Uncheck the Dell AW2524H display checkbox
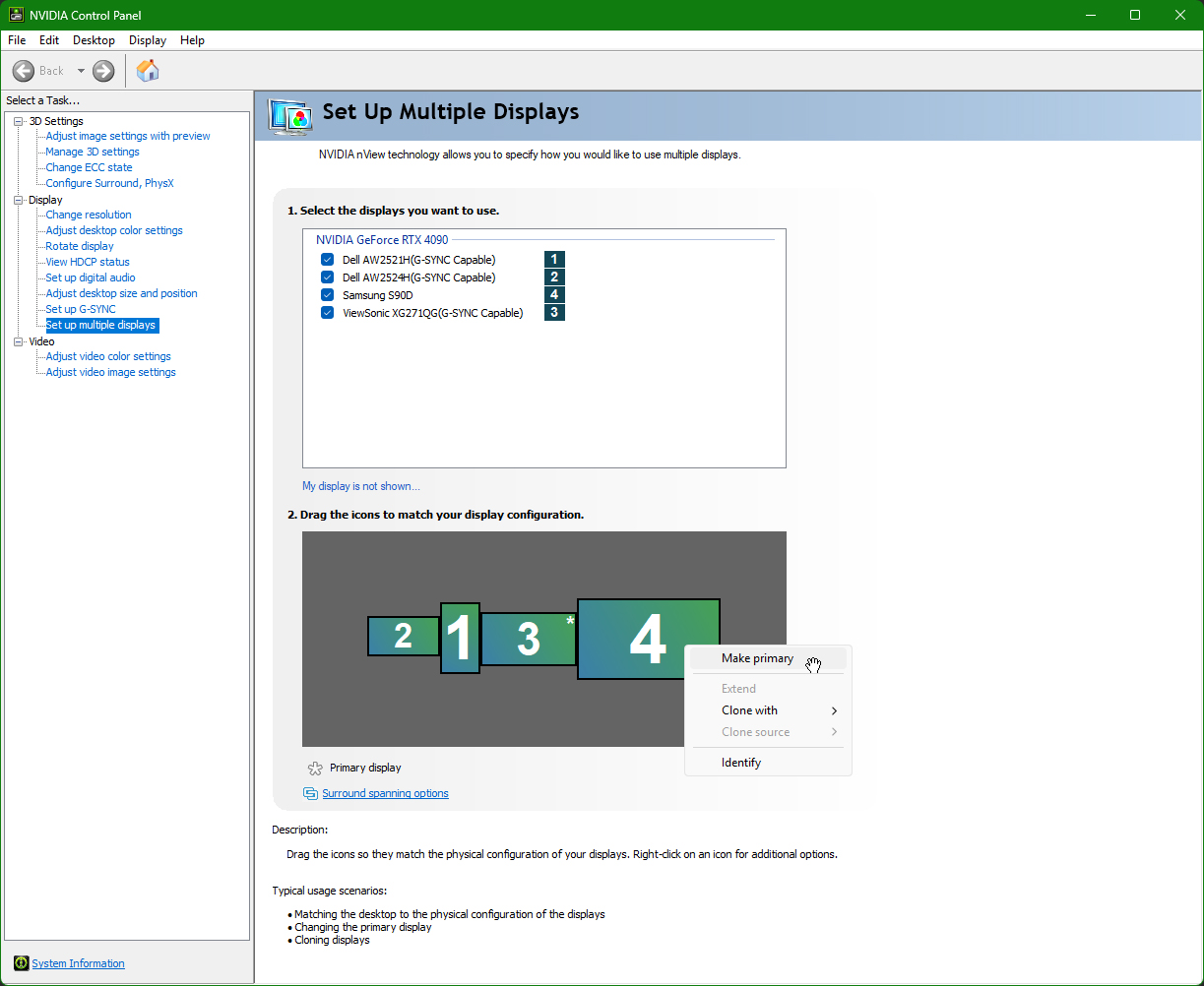Screen dimensions: 1204x986 pyautogui.click(x=327, y=277)
